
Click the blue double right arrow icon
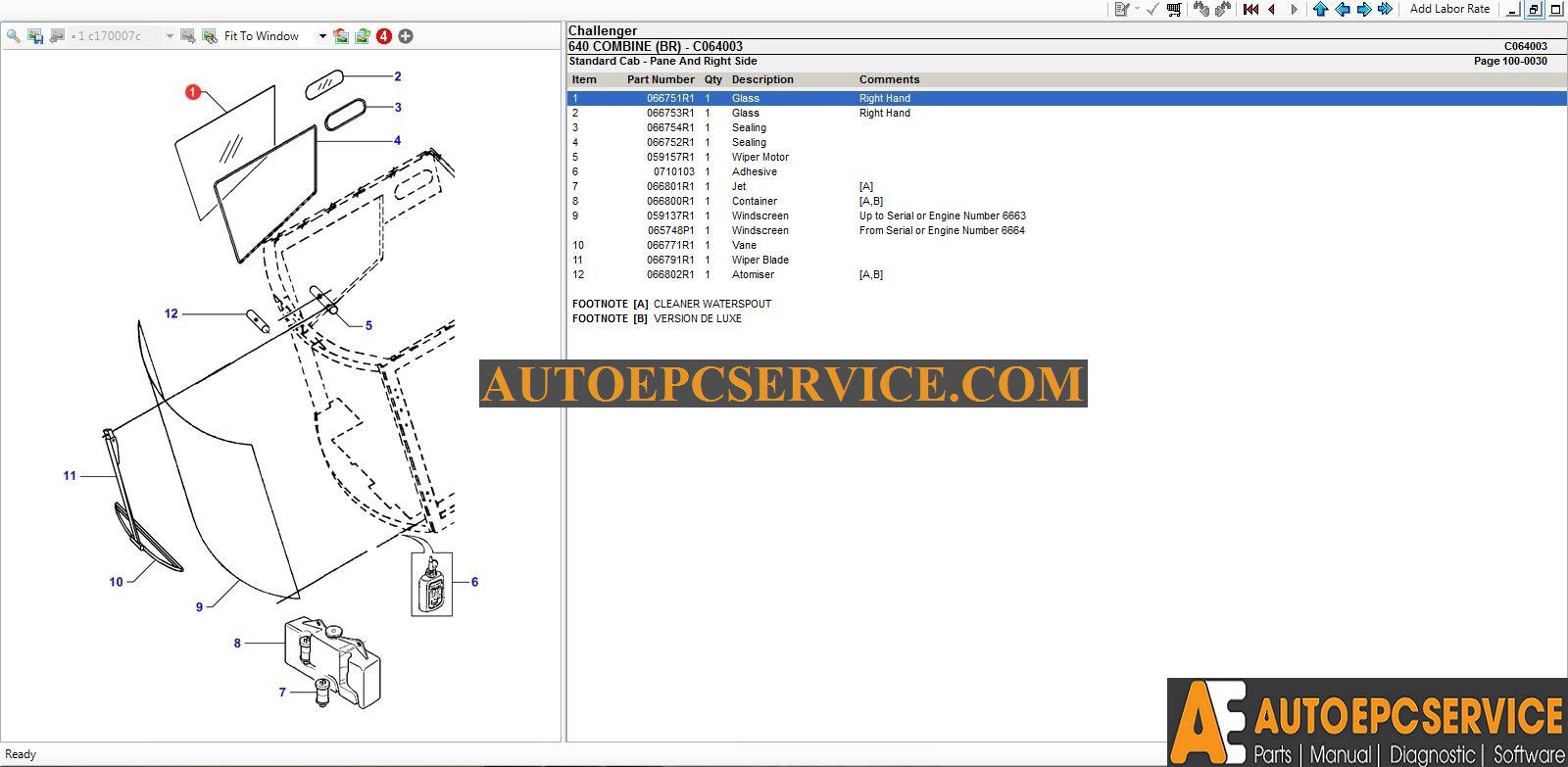[x=1386, y=9]
